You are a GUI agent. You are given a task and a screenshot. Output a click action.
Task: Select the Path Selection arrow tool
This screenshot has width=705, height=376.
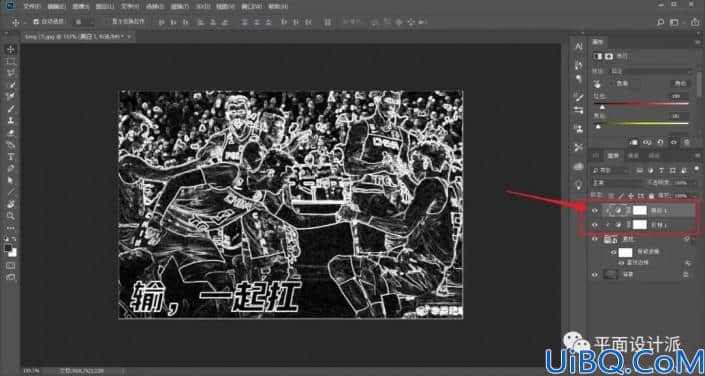tap(12, 180)
